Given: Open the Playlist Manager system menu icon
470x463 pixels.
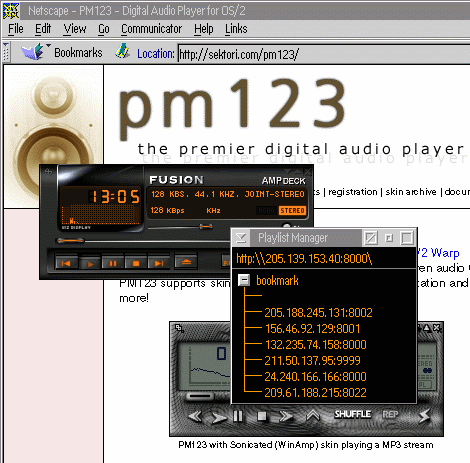Looking at the screenshot, I should tap(241, 238).
